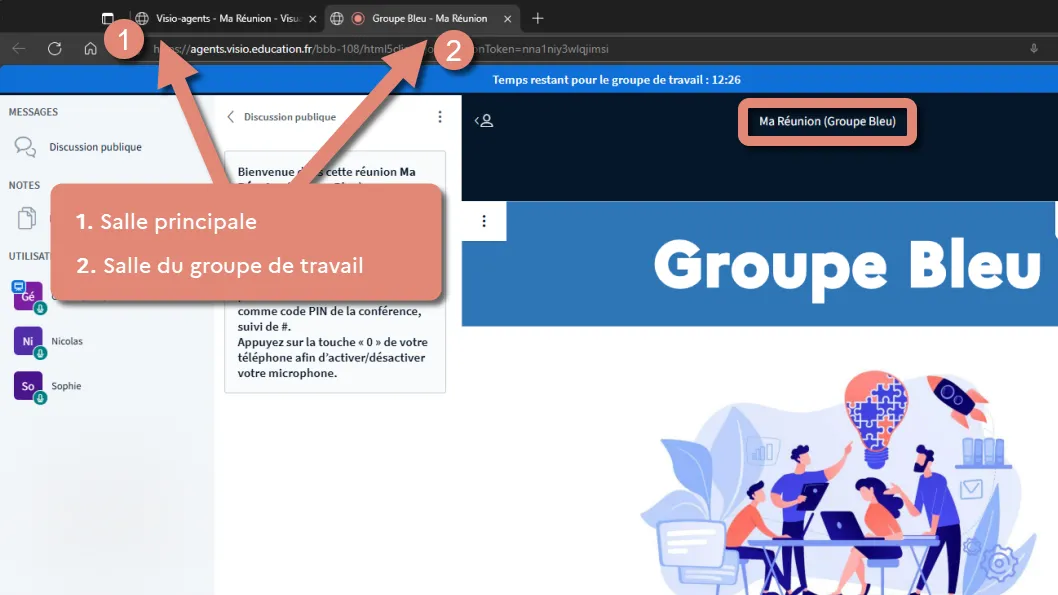Image resolution: width=1058 pixels, height=595 pixels.
Task: Open presentation options three-dot menu
Action: [x=484, y=221]
